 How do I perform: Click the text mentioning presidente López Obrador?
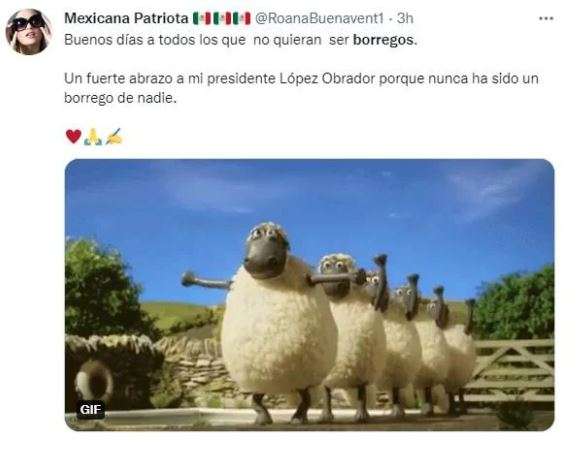point(301,79)
